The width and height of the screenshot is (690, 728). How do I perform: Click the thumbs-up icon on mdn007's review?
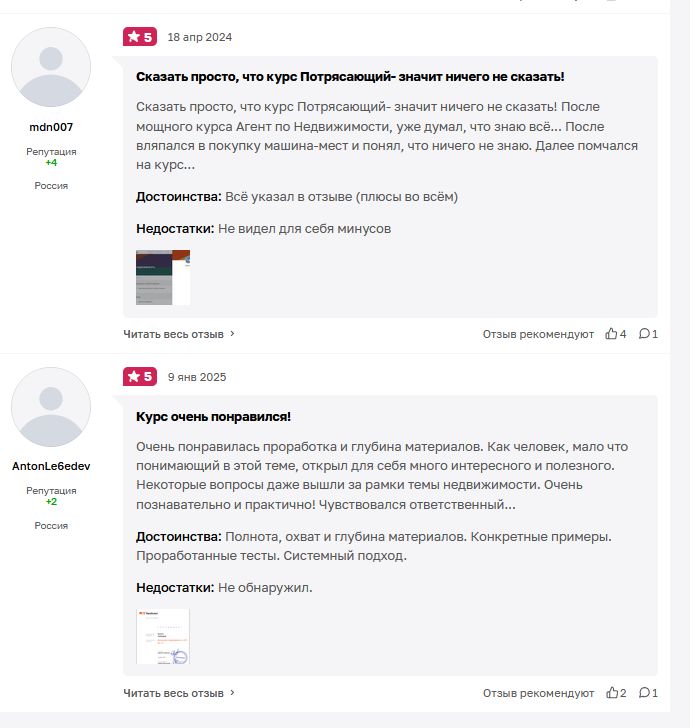click(611, 334)
